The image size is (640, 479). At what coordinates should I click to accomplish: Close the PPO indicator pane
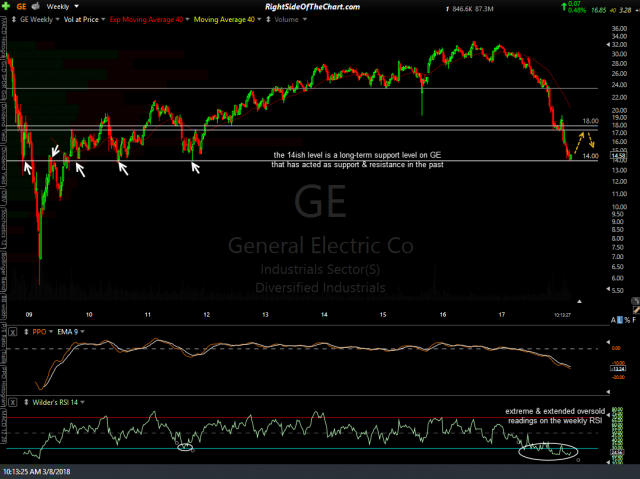tap(13, 332)
